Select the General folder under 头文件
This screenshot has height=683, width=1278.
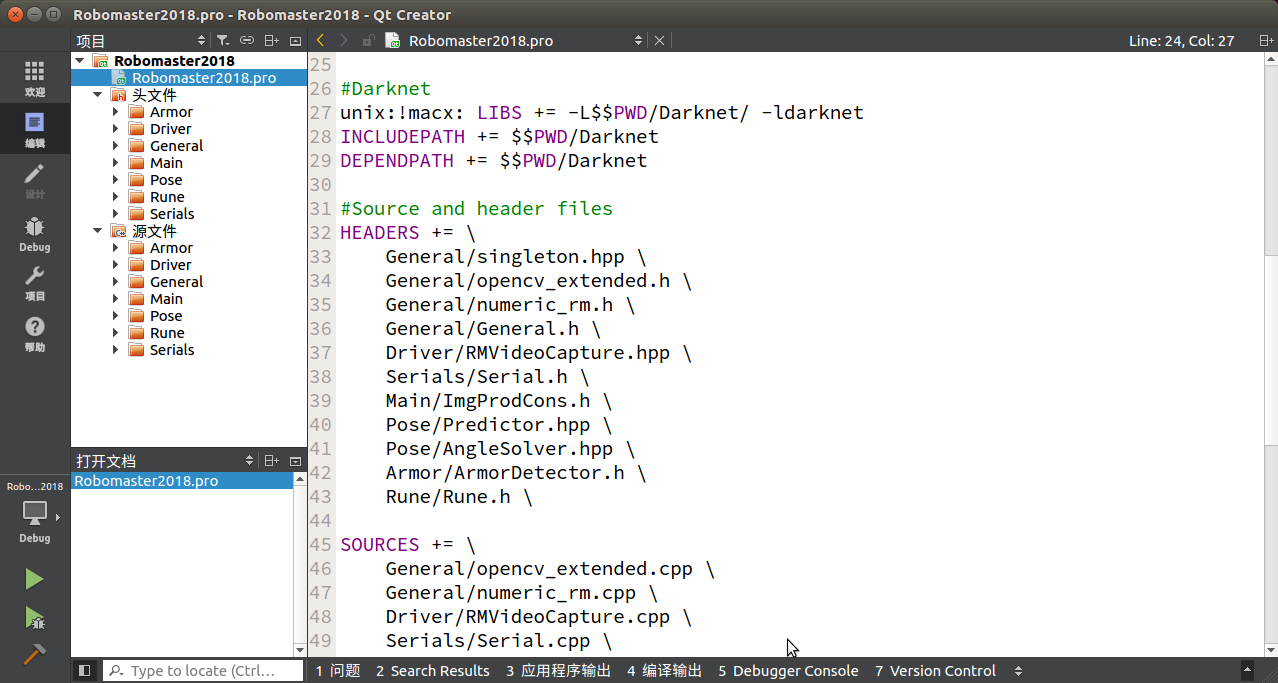(x=176, y=146)
